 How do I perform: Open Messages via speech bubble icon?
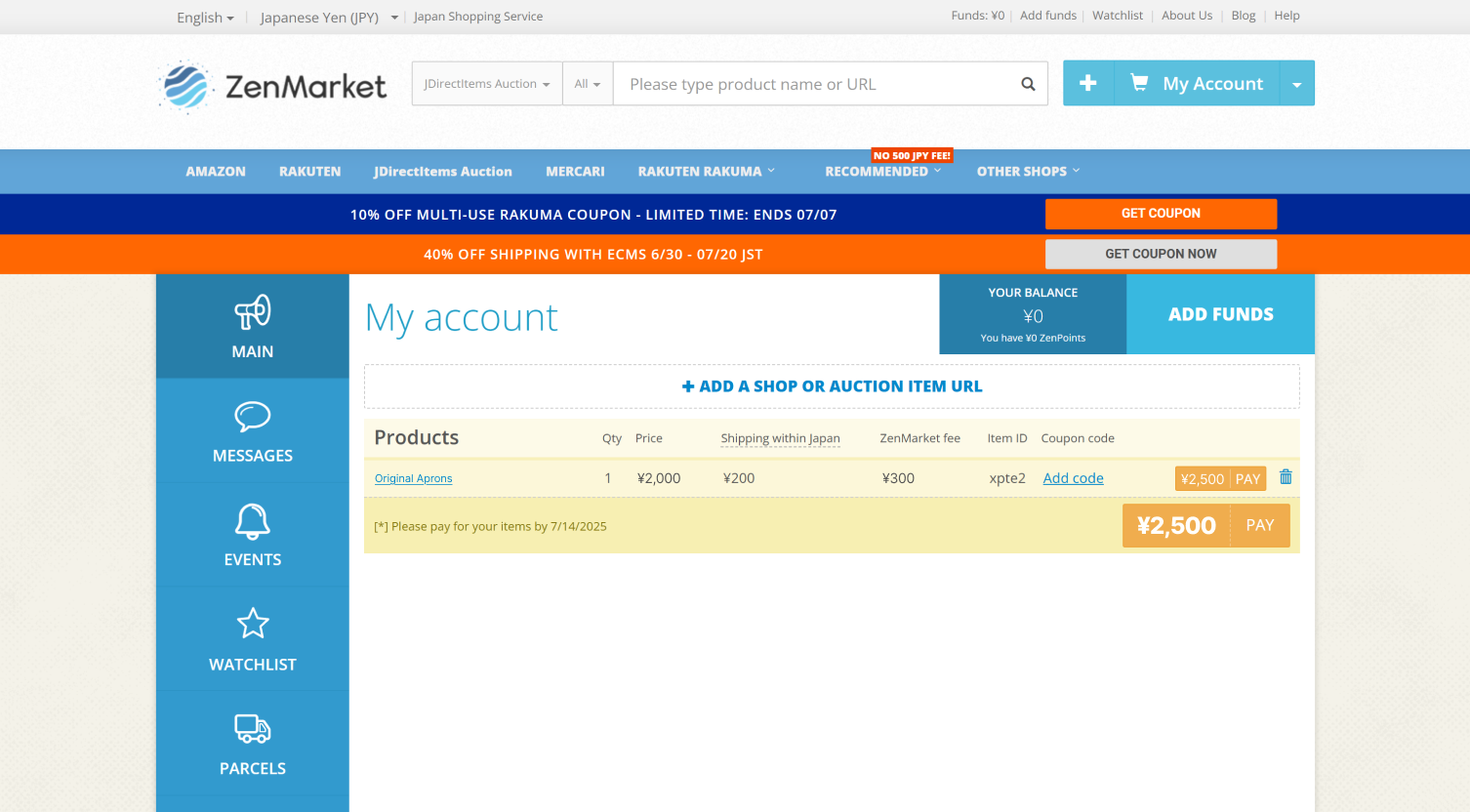point(253,417)
